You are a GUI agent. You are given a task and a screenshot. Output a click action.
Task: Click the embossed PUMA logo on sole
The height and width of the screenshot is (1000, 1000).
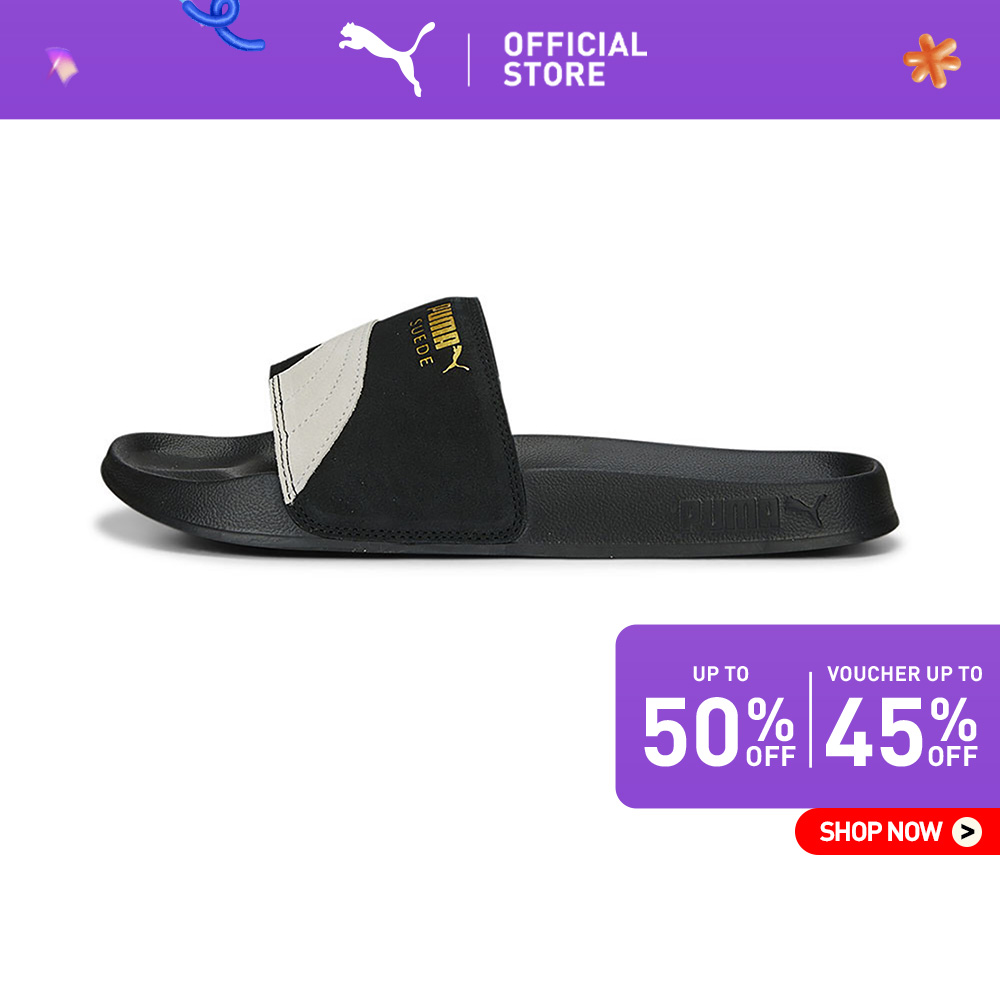753,511
